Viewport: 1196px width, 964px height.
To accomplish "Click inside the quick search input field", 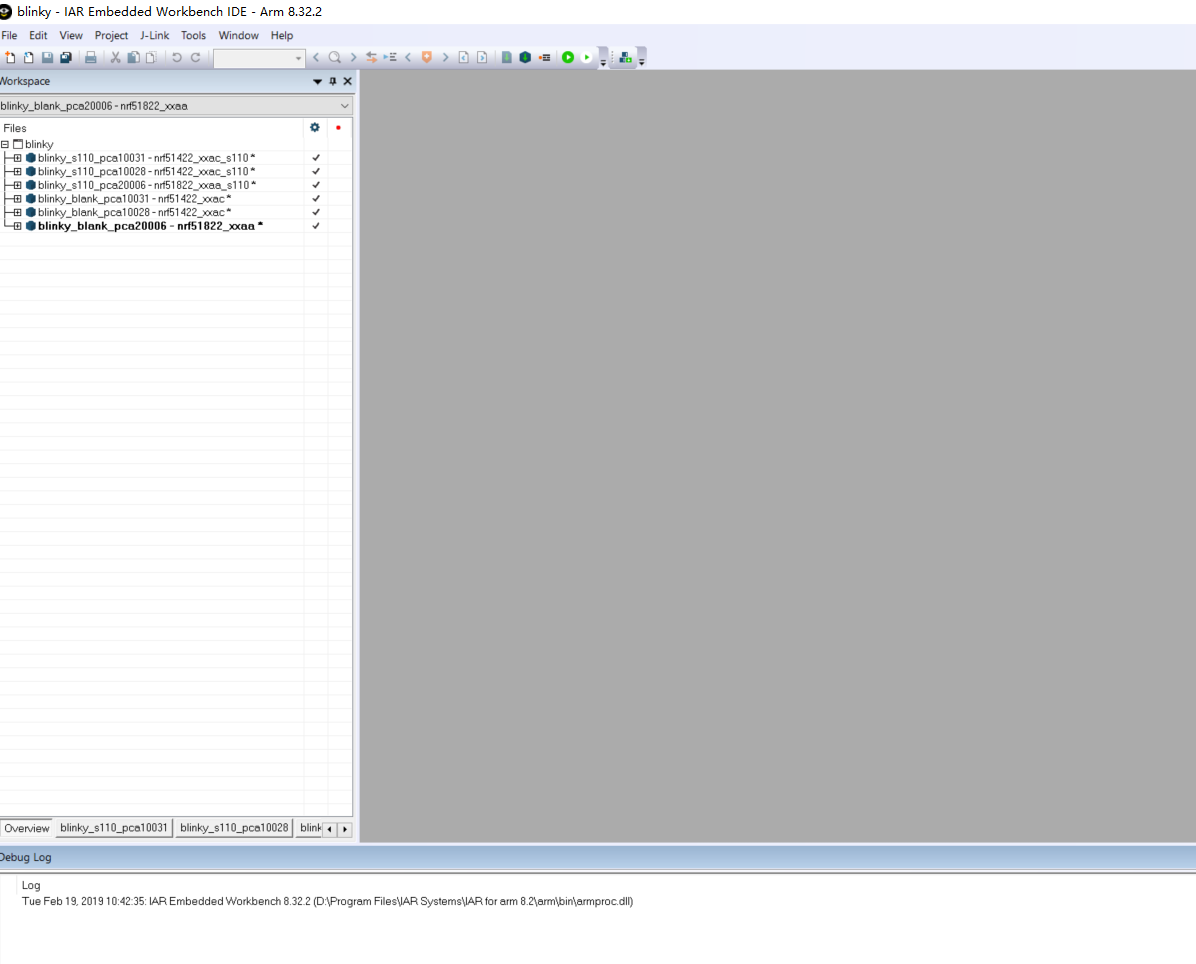I will [x=253, y=58].
